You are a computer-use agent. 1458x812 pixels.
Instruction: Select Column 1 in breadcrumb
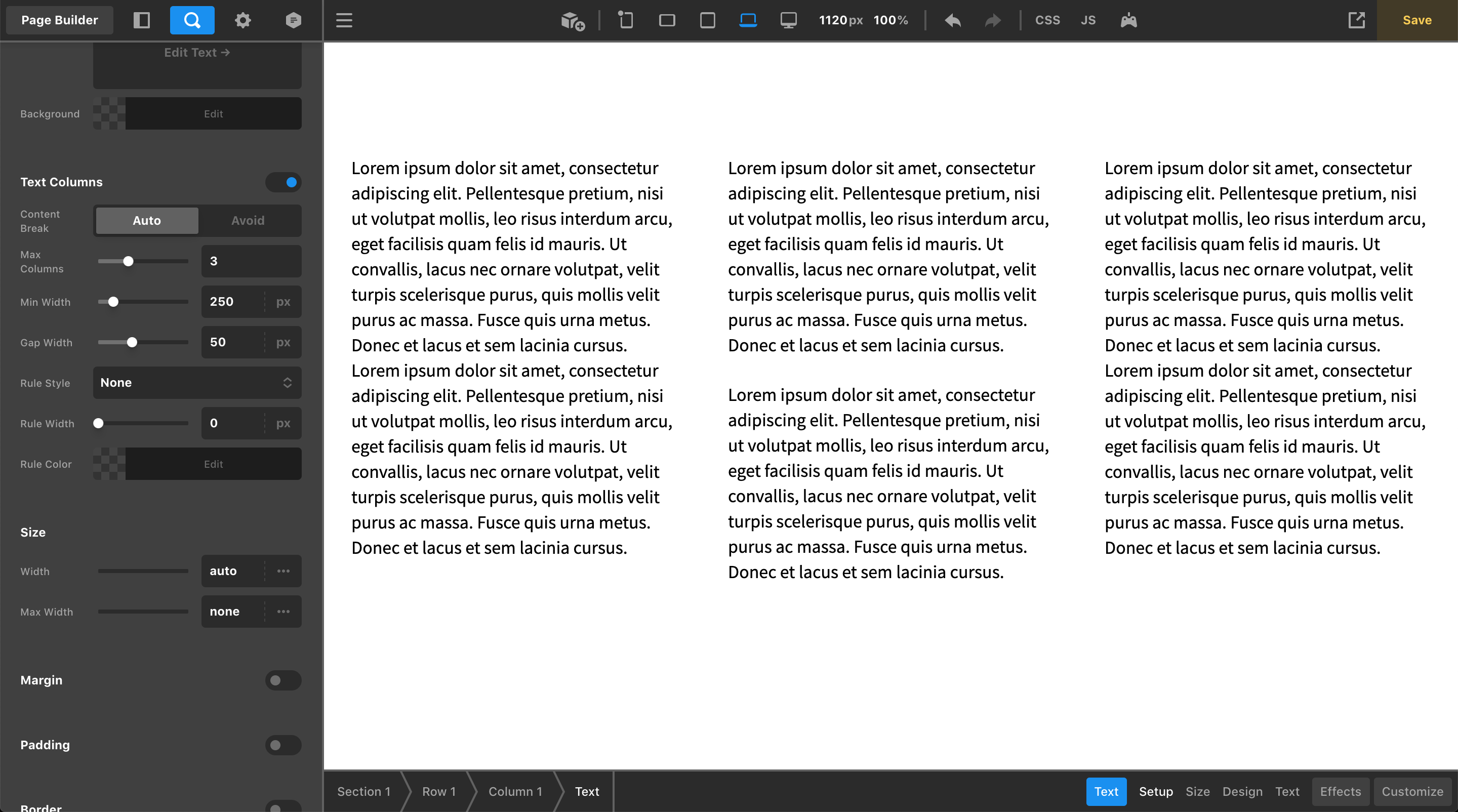[x=515, y=791]
